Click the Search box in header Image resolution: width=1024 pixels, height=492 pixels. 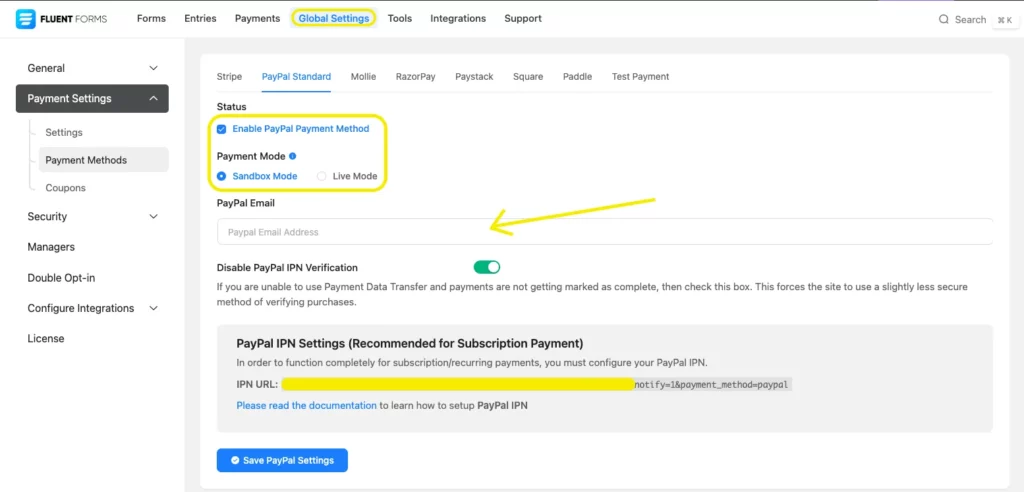tap(962, 20)
